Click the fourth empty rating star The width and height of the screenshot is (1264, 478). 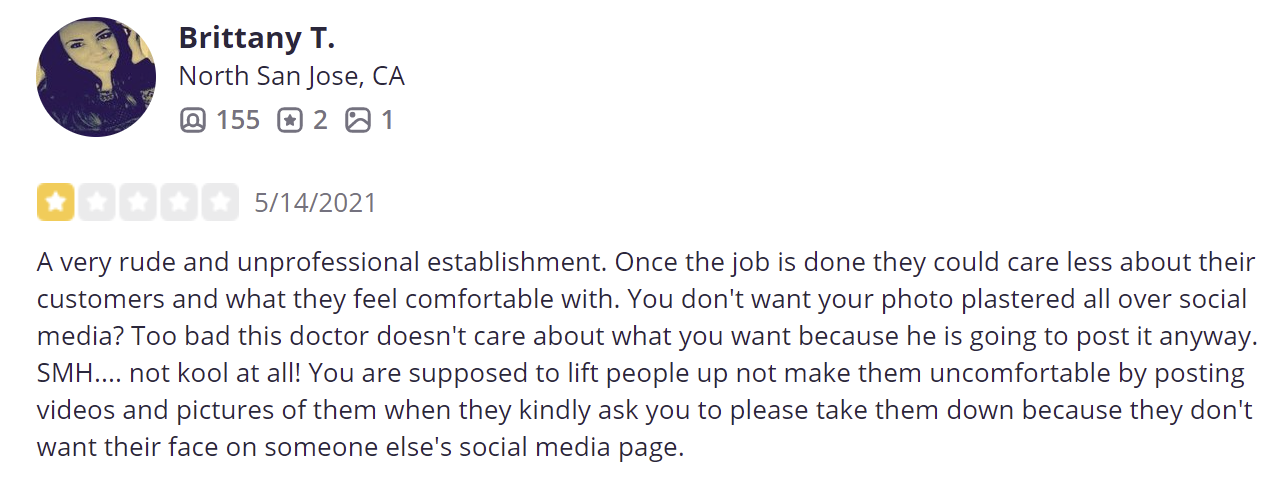[178, 202]
